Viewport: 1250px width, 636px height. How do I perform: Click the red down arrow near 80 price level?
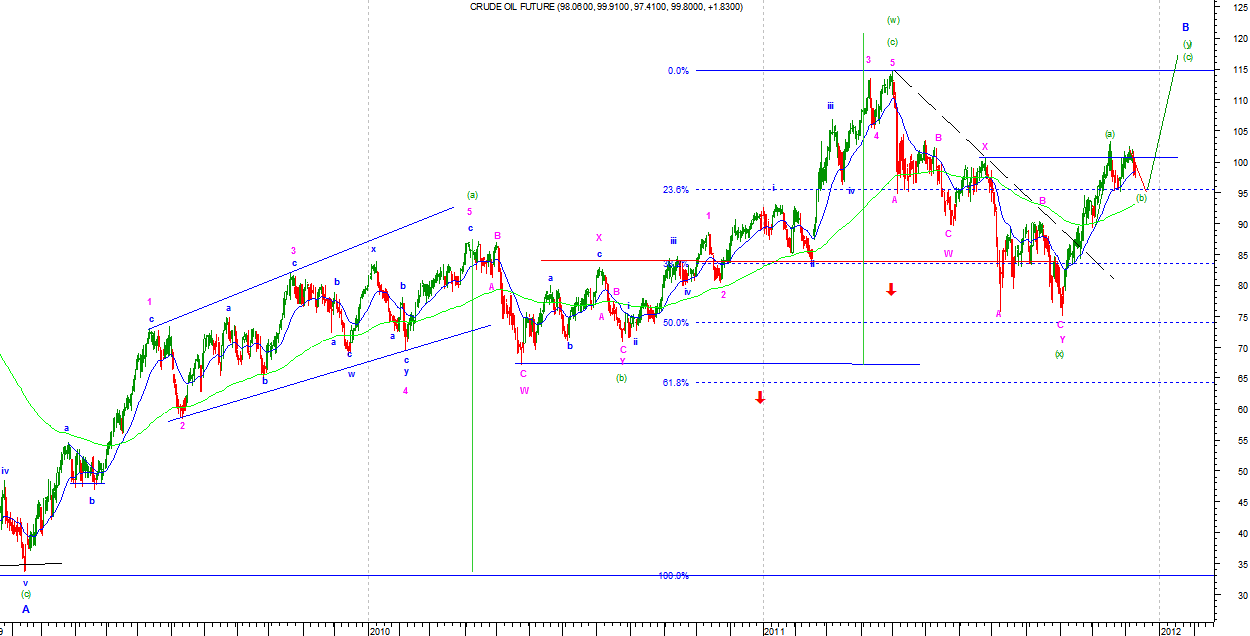point(891,289)
